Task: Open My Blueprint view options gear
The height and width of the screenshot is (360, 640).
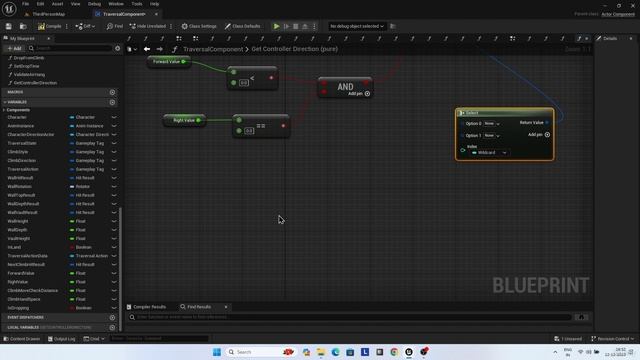Action: tap(118, 48)
